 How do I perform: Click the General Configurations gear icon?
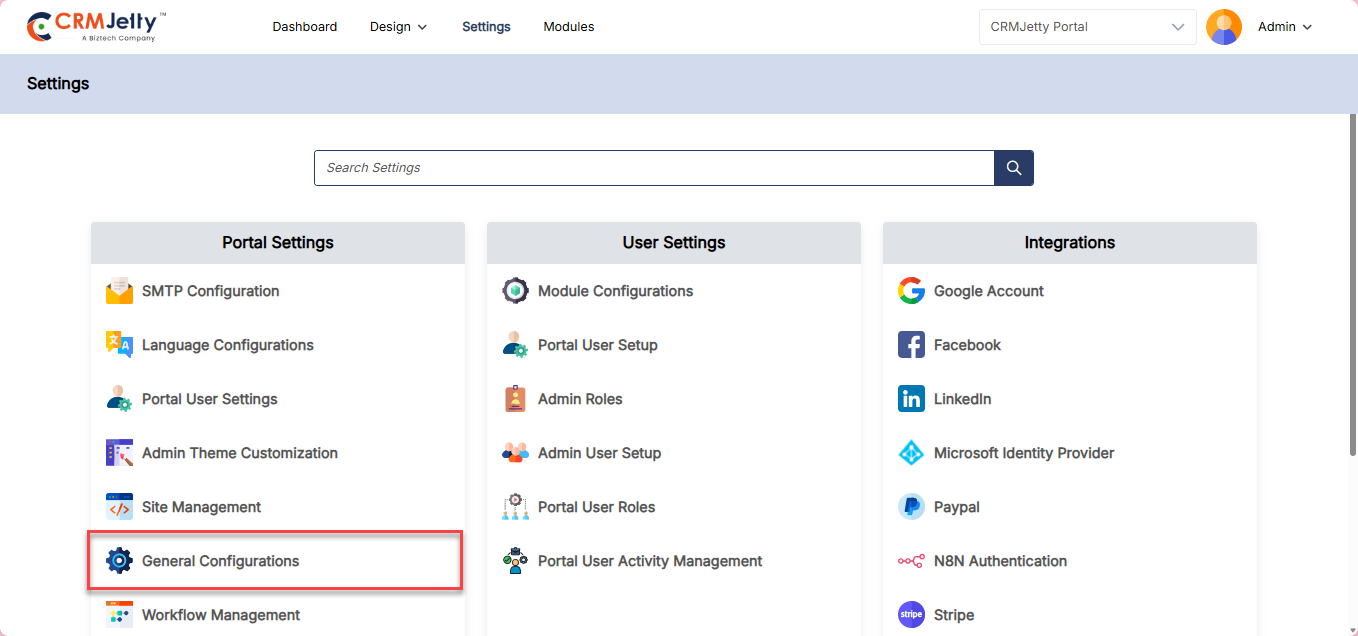[119, 561]
